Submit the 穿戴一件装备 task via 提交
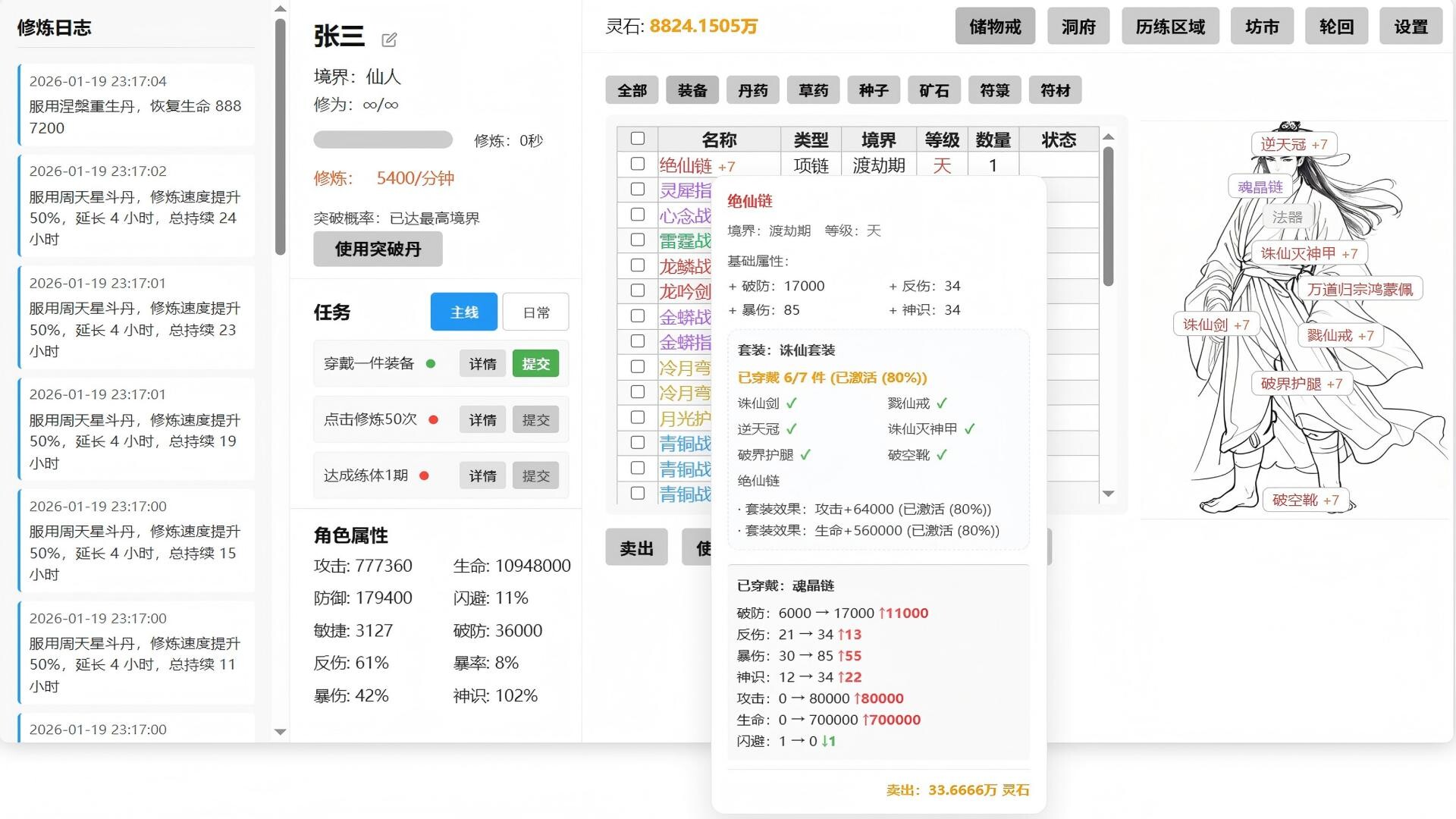This screenshot has width=1456, height=819. point(535,363)
